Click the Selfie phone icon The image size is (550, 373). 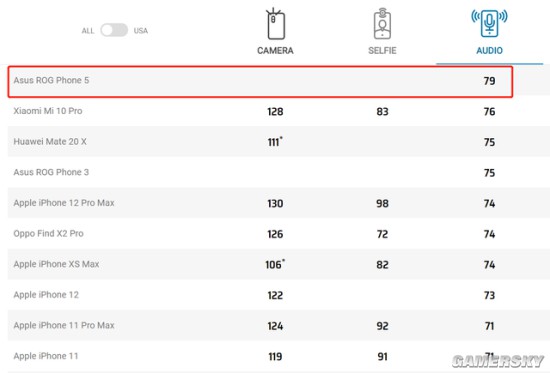point(382,24)
